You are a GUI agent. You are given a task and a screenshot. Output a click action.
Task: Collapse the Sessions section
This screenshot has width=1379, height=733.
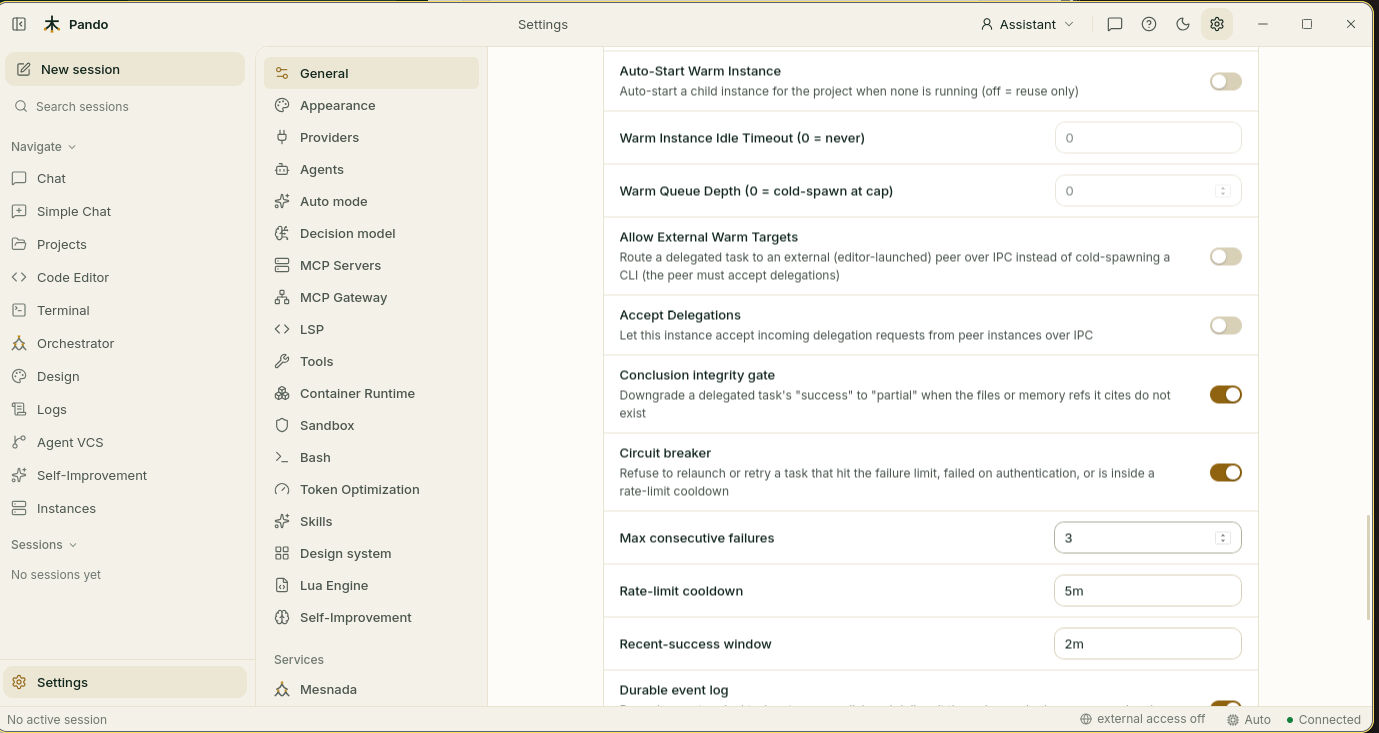(x=44, y=544)
